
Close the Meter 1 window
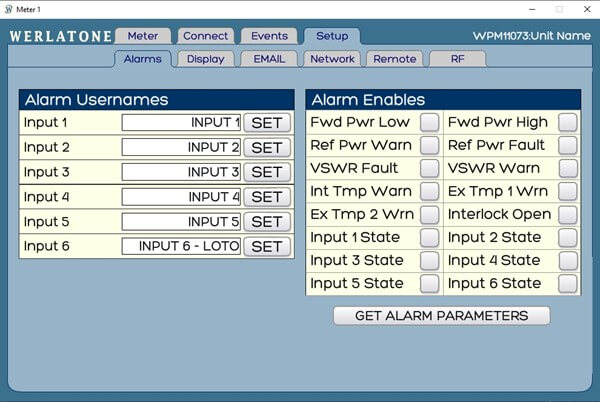tap(587, 9)
